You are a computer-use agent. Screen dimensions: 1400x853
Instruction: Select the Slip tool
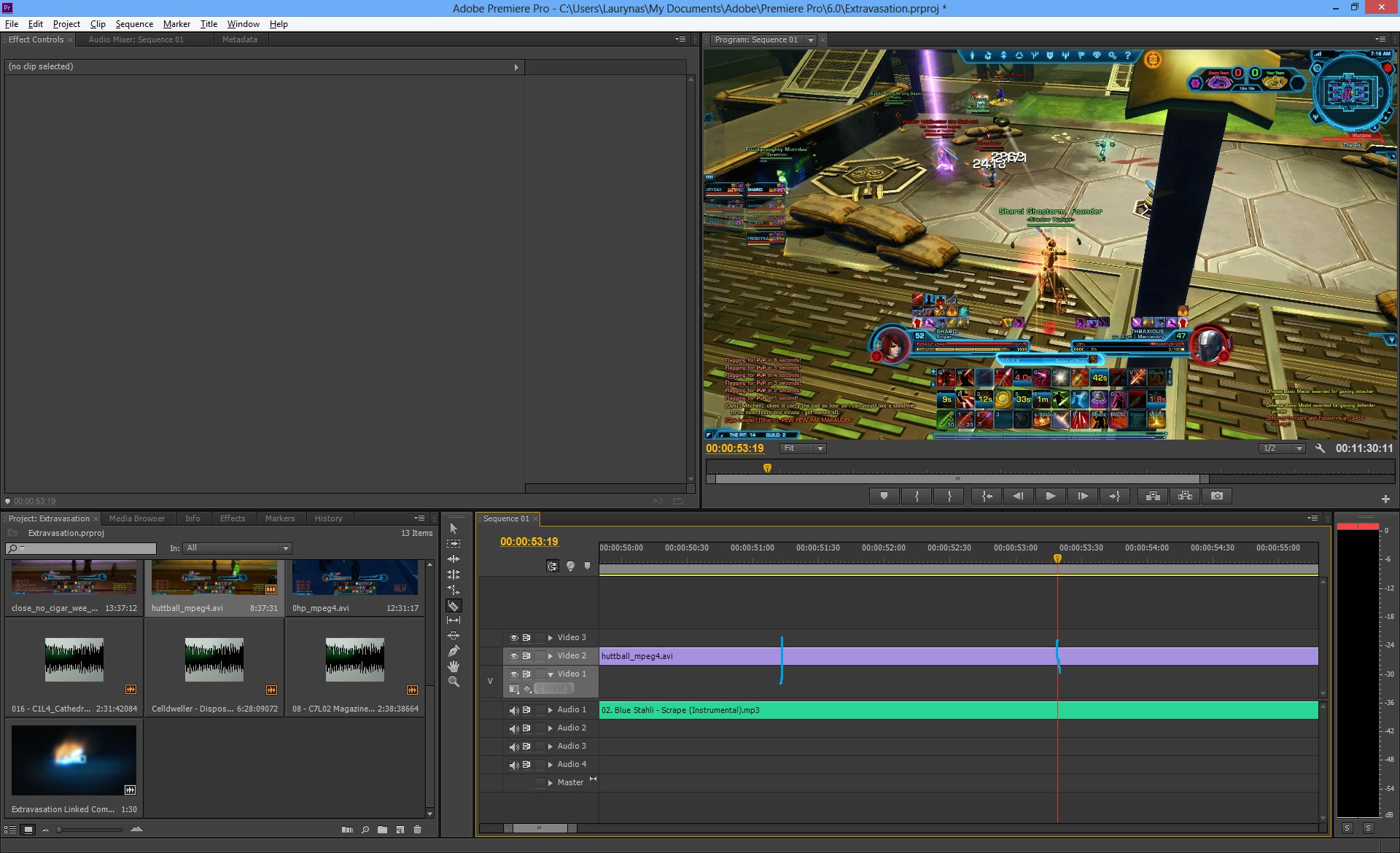454,620
